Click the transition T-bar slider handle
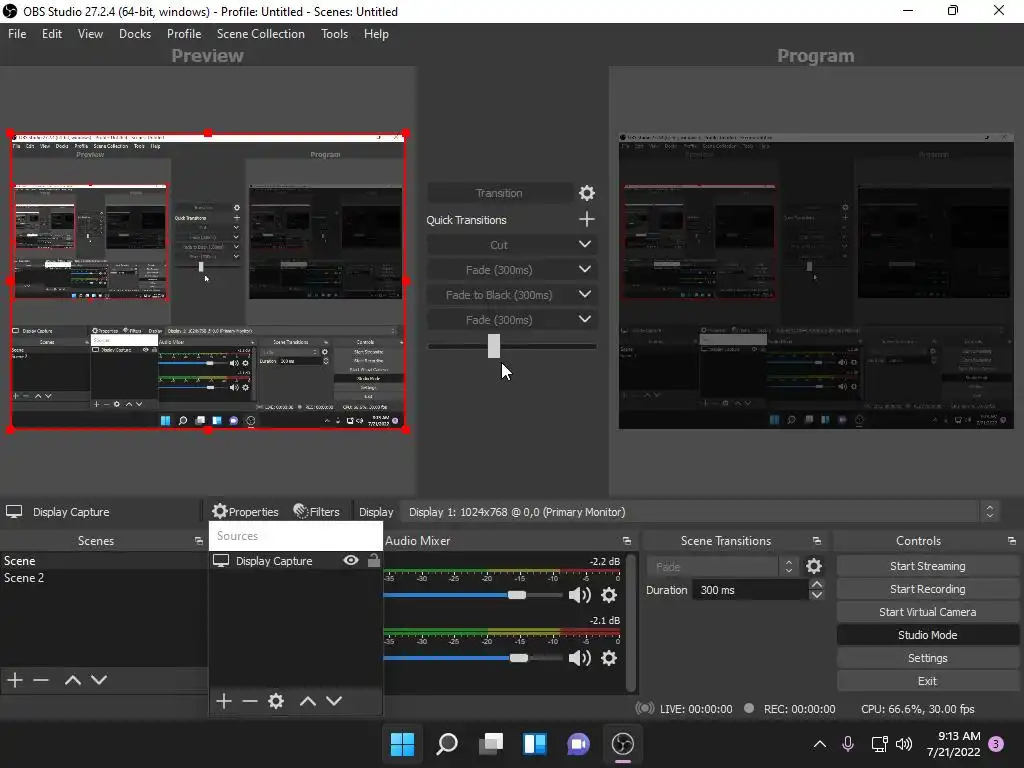This screenshot has width=1024, height=768. (x=494, y=346)
